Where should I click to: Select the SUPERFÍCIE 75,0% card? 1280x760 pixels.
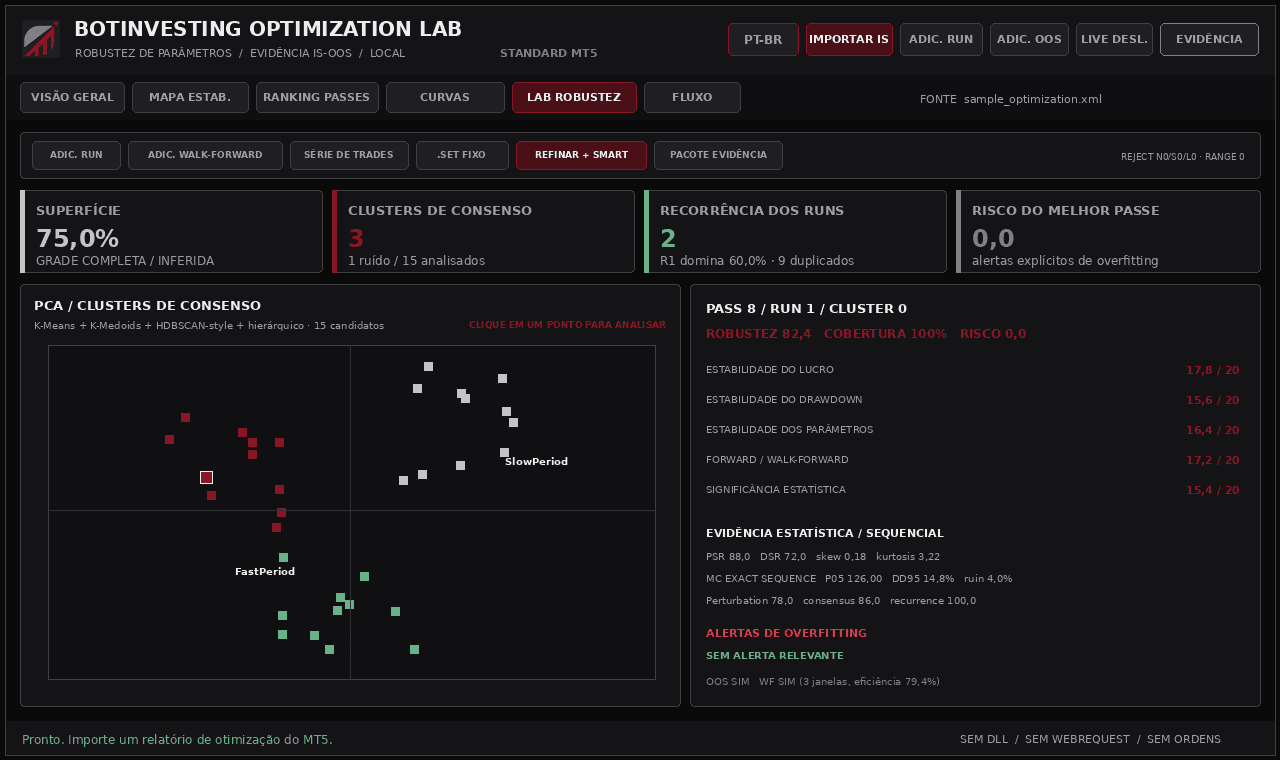[171, 231]
